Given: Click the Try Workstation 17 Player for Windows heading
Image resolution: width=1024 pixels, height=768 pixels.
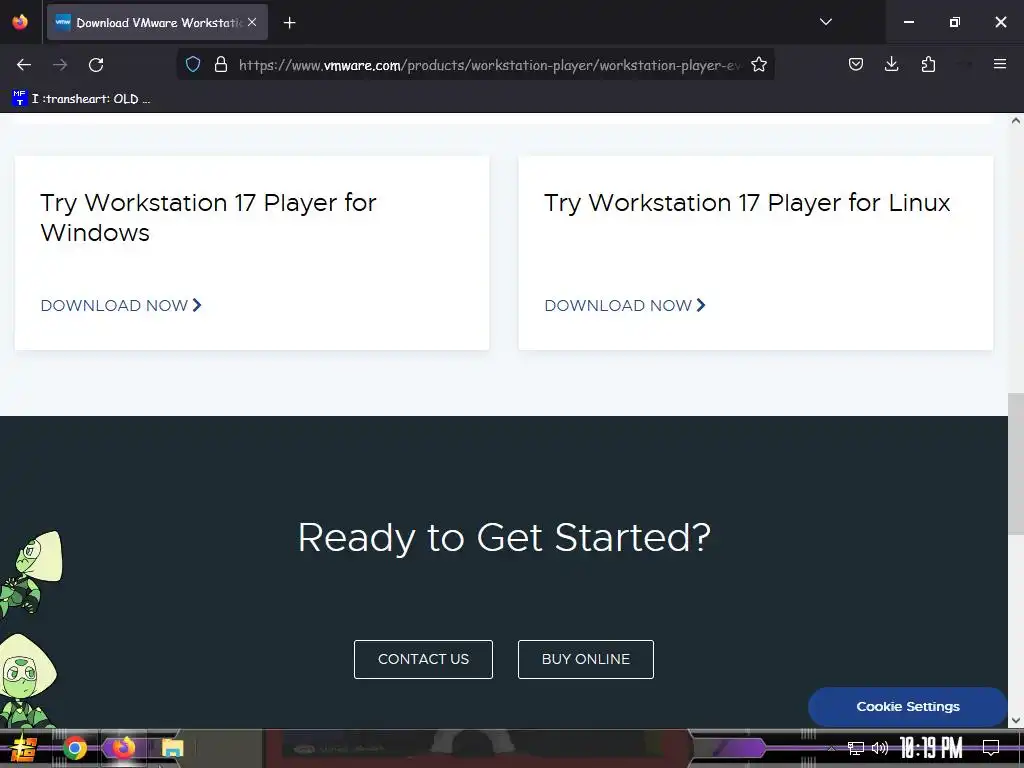Looking at the screenshot, I should (x=208, y=217).
